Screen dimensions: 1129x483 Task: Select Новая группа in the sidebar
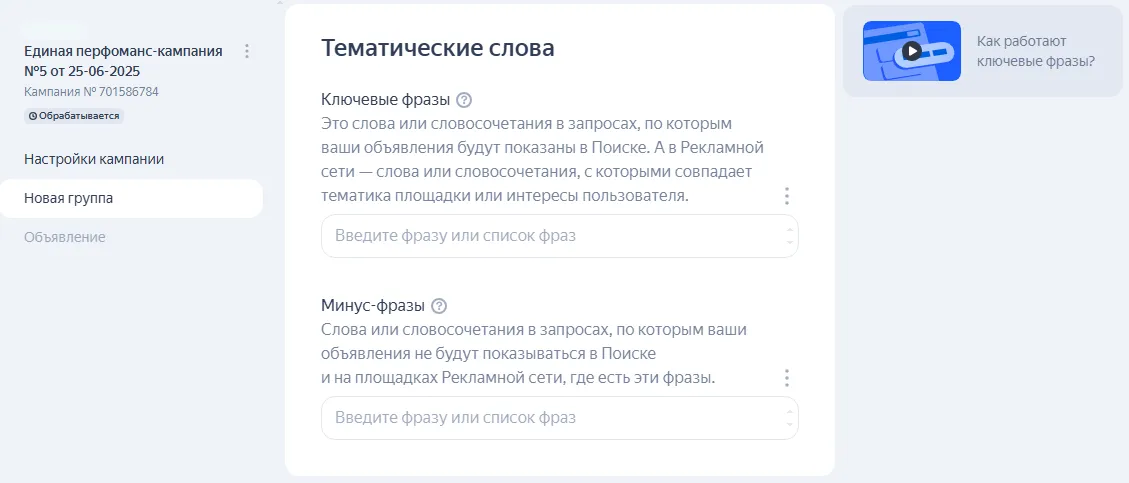69,198
